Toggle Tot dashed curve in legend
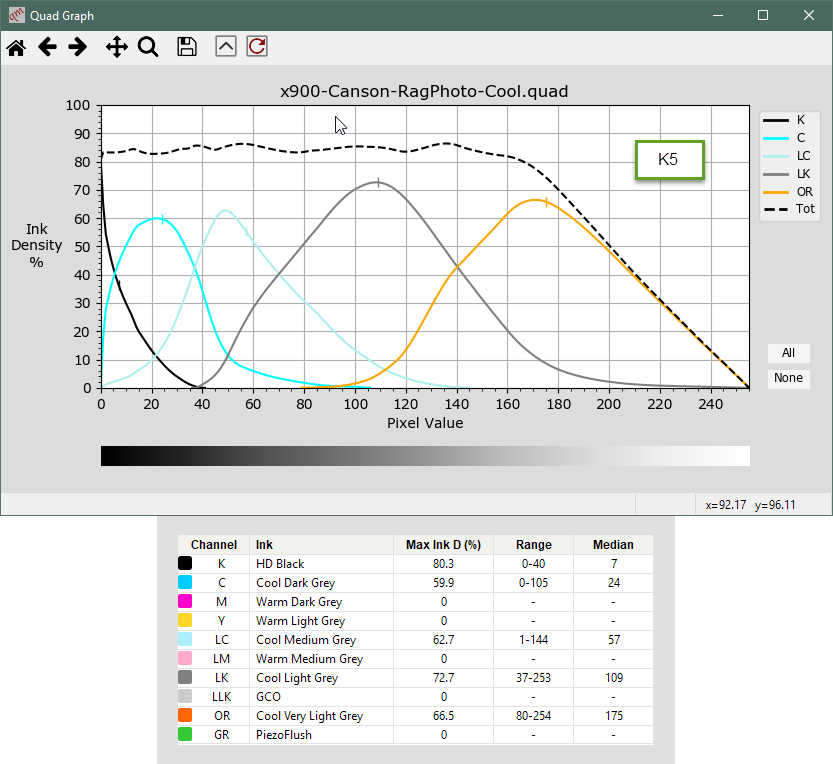The height and width of the screenshot is (764, 833). (x=788, y=209)
